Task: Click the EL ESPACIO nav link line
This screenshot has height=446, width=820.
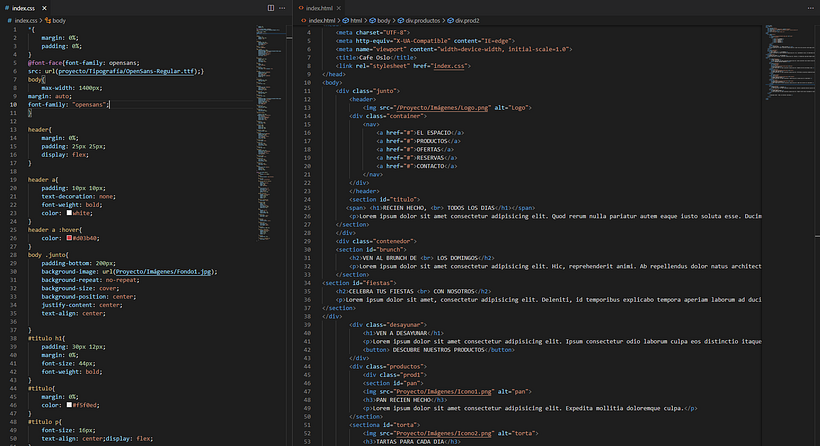Action: 420,133
